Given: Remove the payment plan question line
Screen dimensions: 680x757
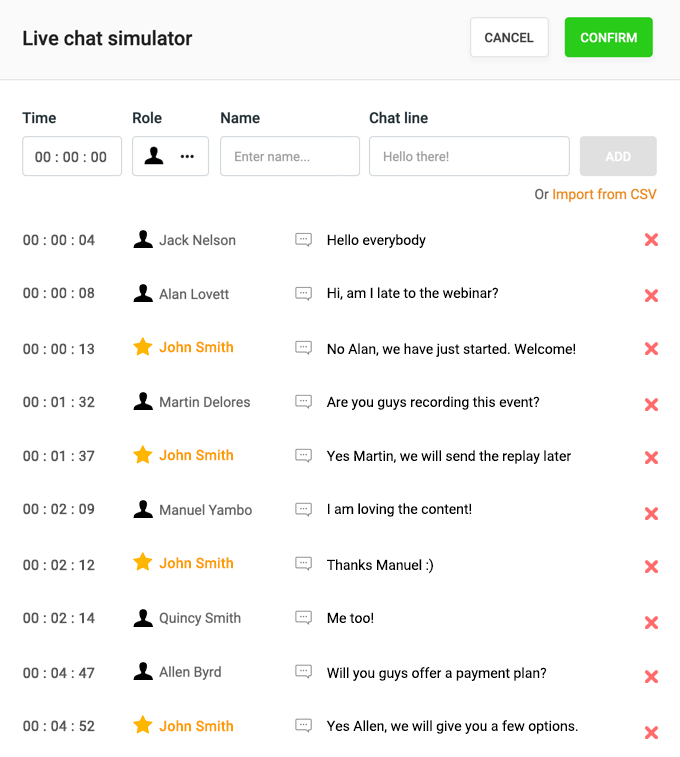Looking at the screenshot, I should click(x=651, y=677).
